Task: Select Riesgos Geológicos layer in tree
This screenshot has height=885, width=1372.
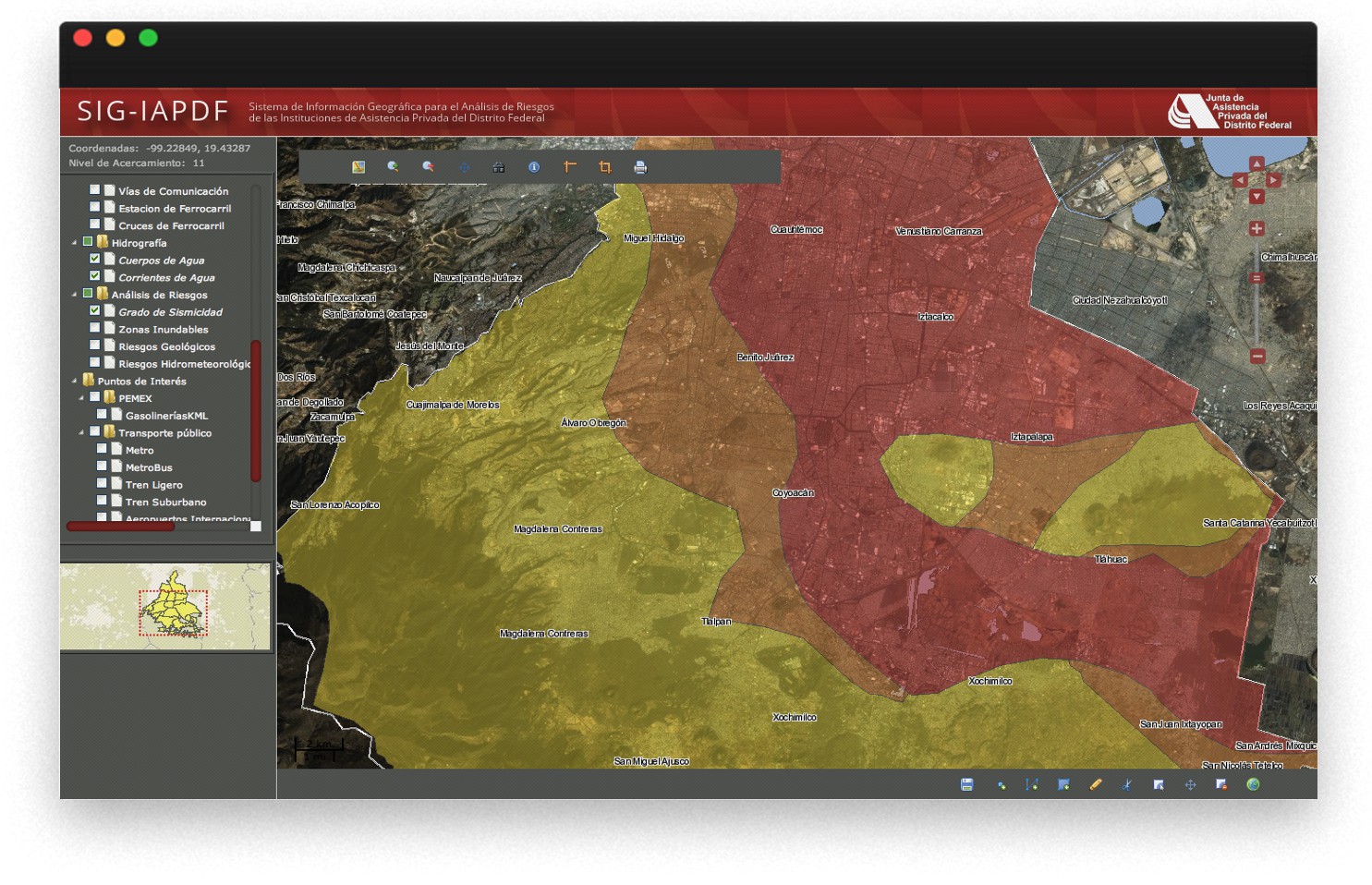Action: pyautogui.click(x=166, y=346)
